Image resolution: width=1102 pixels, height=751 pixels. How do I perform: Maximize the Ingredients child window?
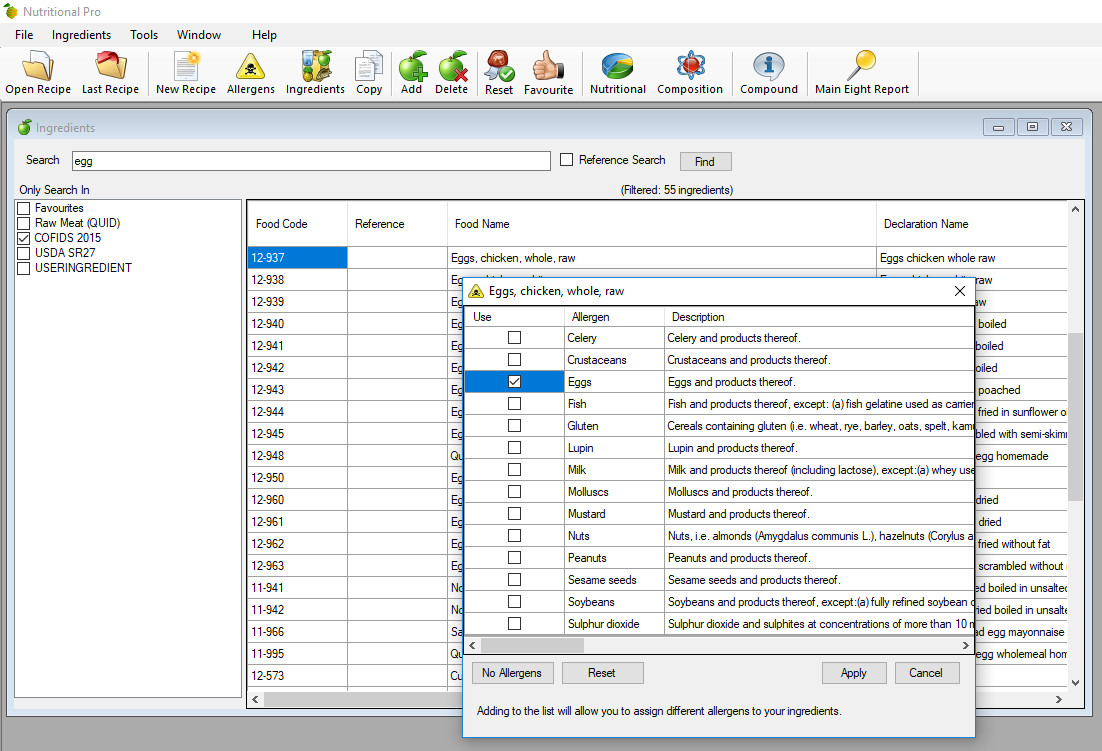[1032, 127]
